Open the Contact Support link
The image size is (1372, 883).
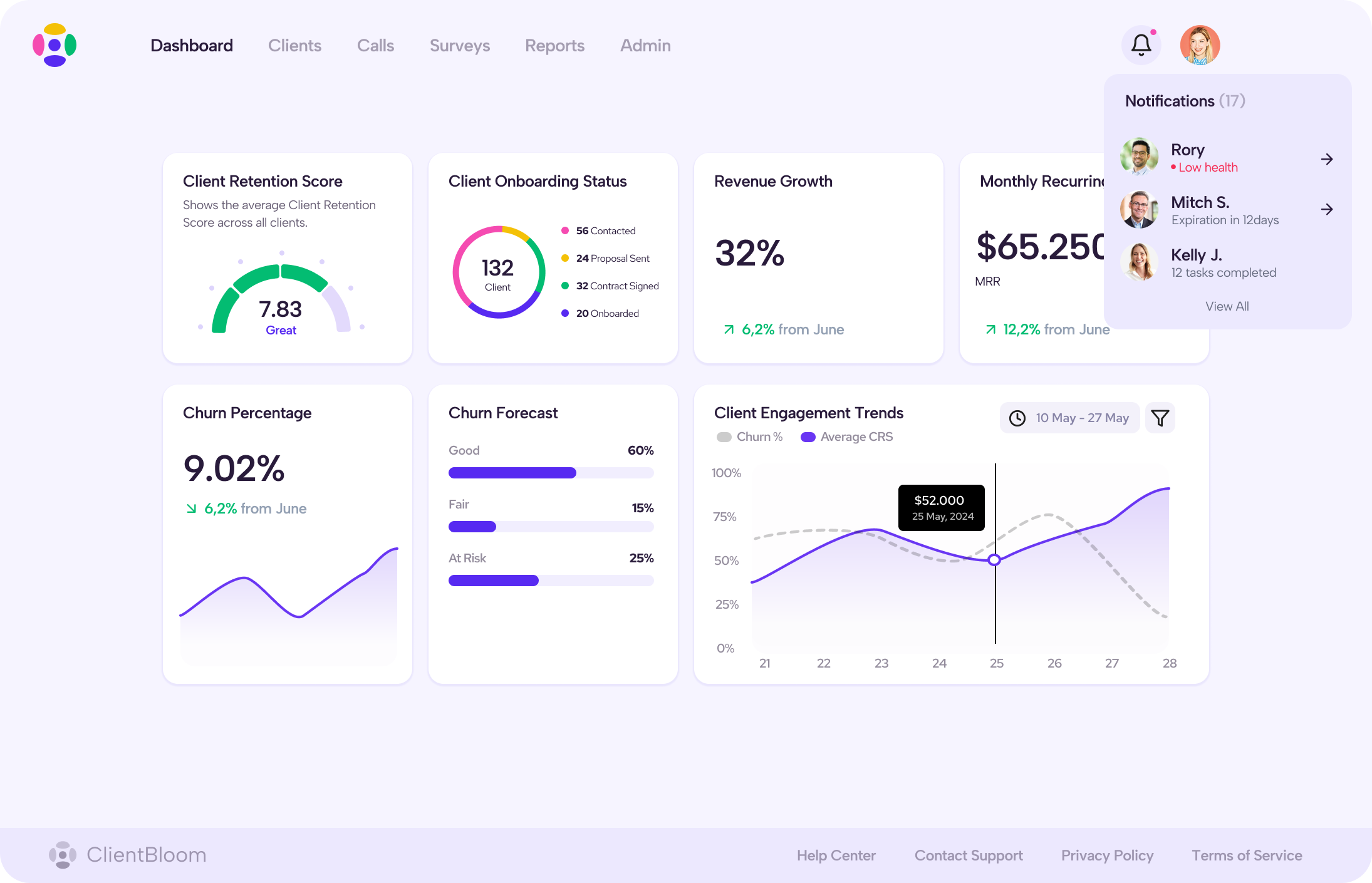968,855
